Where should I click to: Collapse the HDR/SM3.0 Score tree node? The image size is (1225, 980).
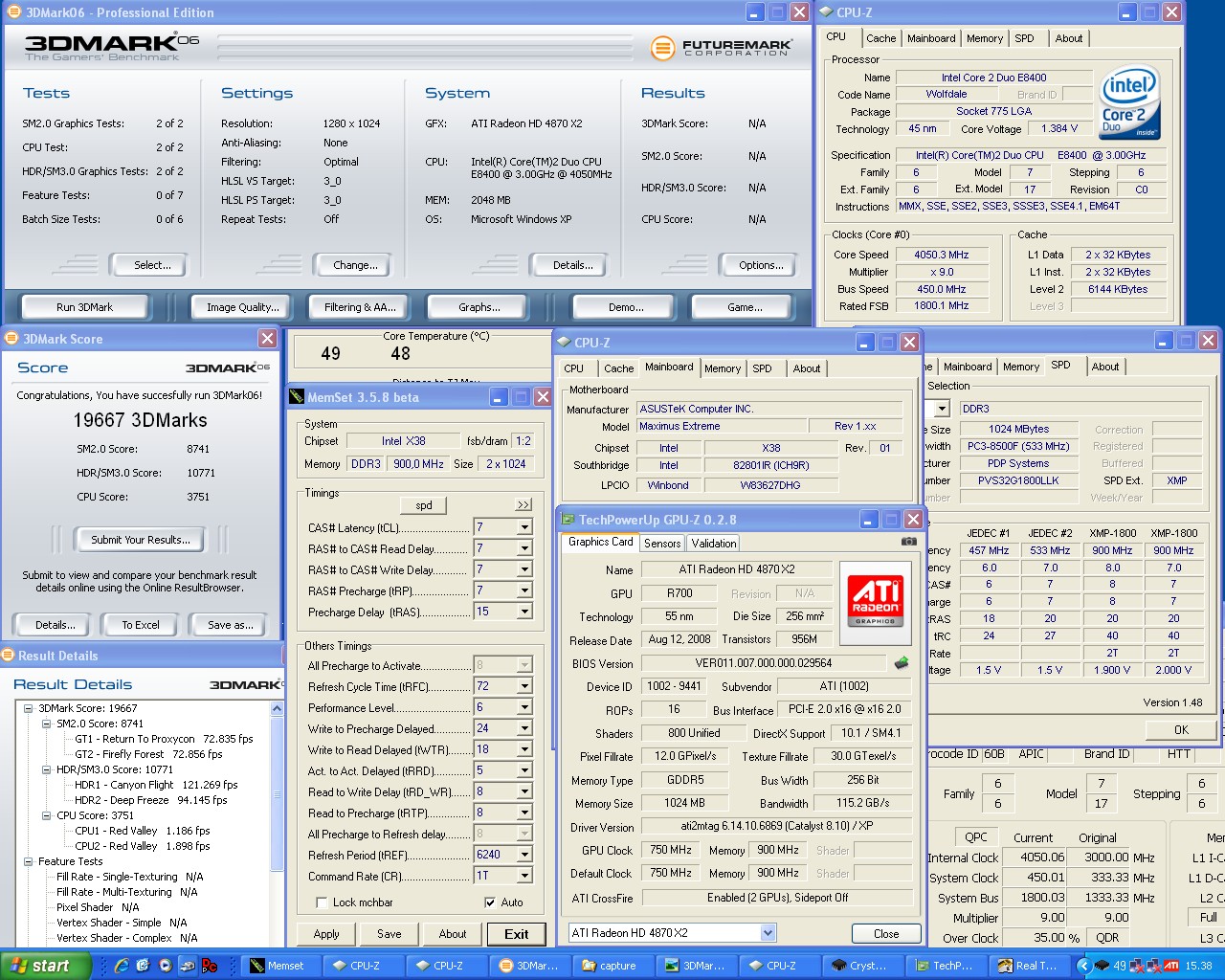(x=48, y=769)
